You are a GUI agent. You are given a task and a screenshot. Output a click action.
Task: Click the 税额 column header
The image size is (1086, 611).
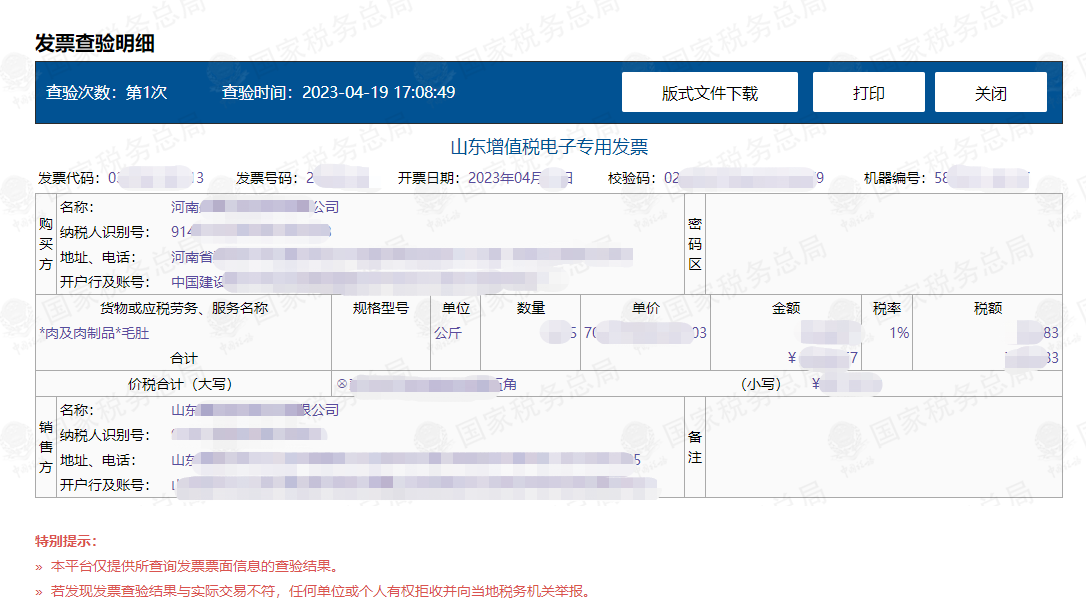tap(988, 308)
